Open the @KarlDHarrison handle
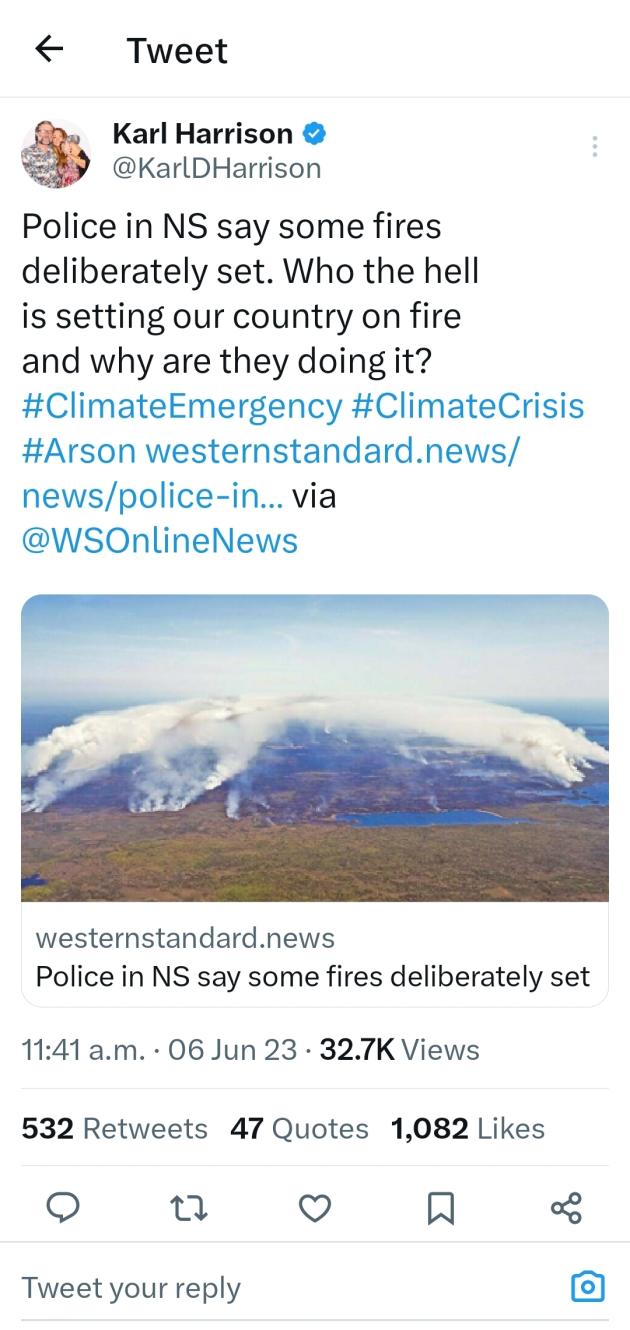 (x=216, y=168)
